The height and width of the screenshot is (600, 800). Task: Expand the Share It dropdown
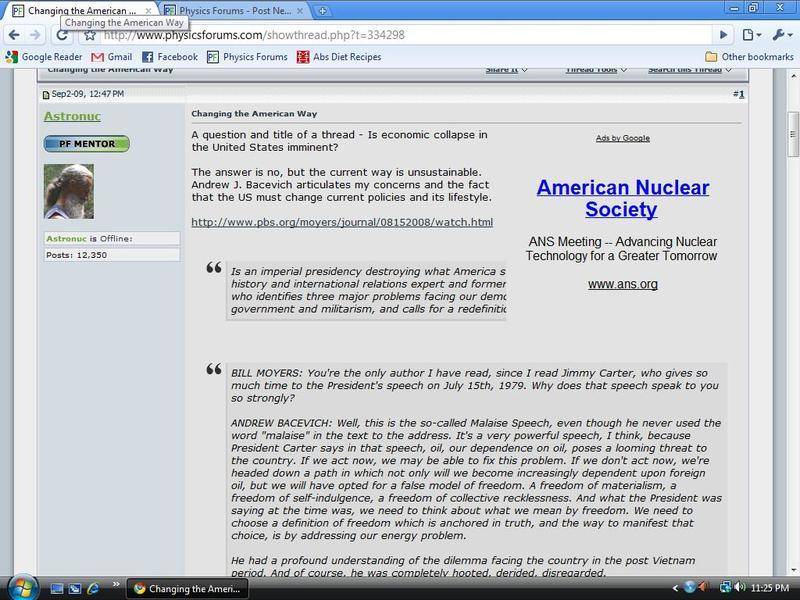(x=506, y=70)
